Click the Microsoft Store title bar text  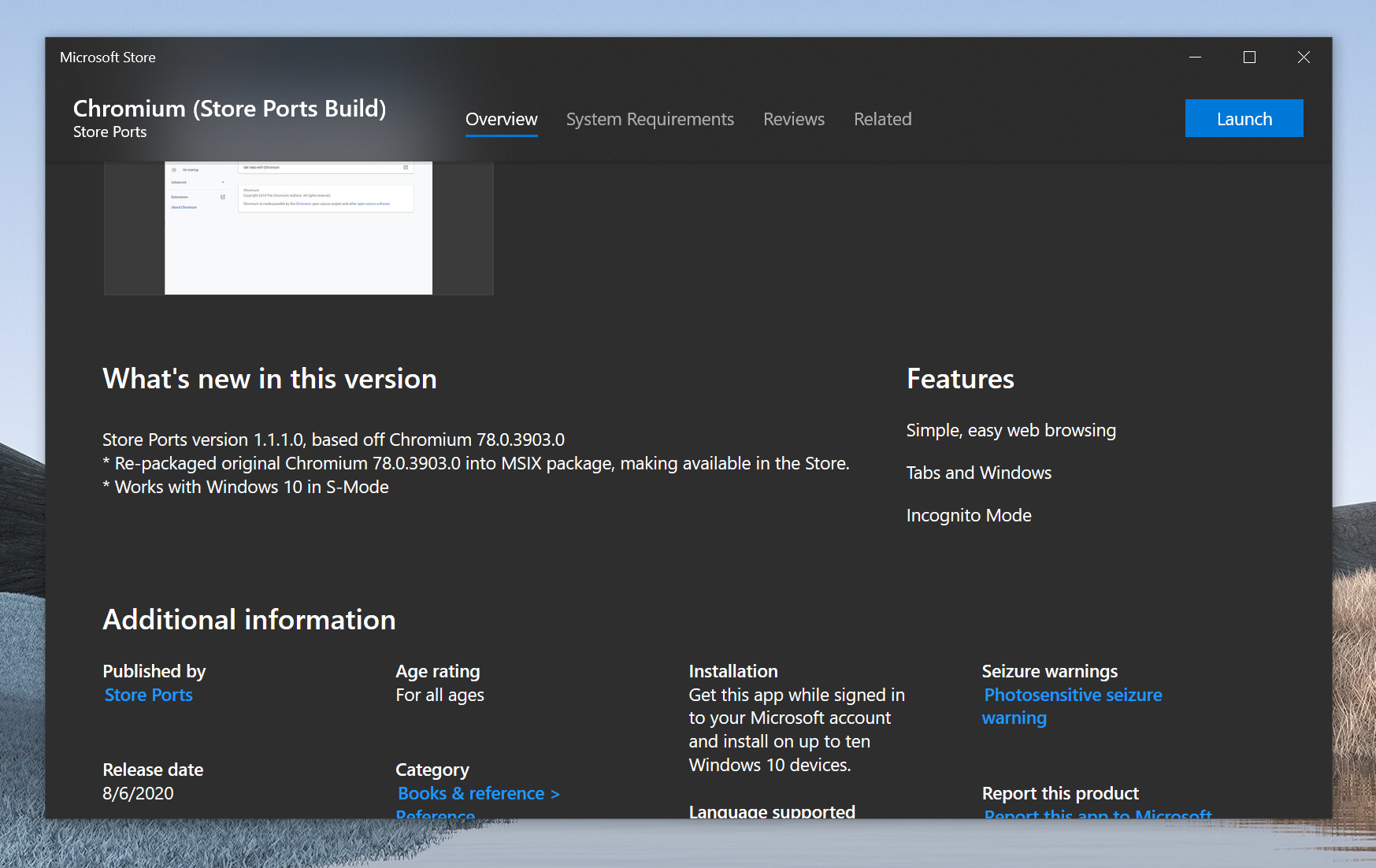108,57
